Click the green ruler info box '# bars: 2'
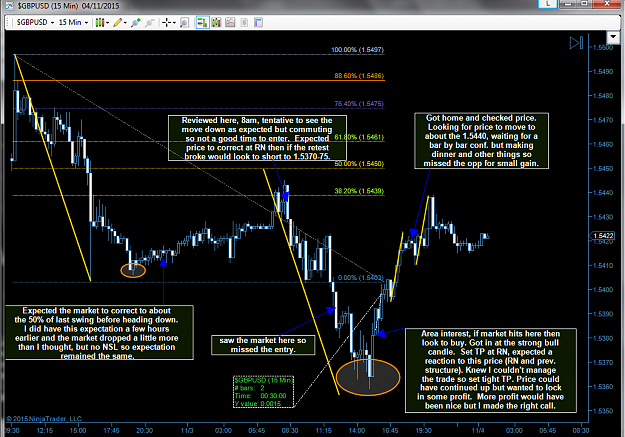 pyautogui.click(x=263, y=392)
